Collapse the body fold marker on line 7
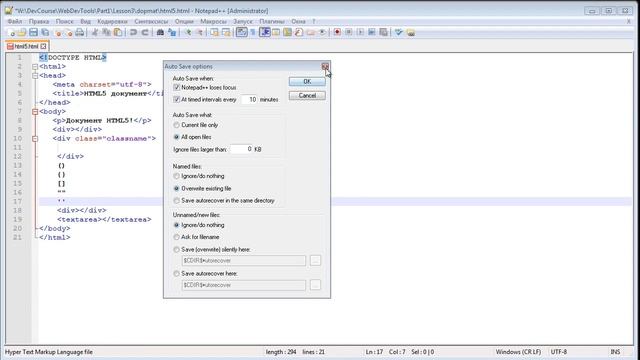The image size is (640, 360). tap(35, 111)
